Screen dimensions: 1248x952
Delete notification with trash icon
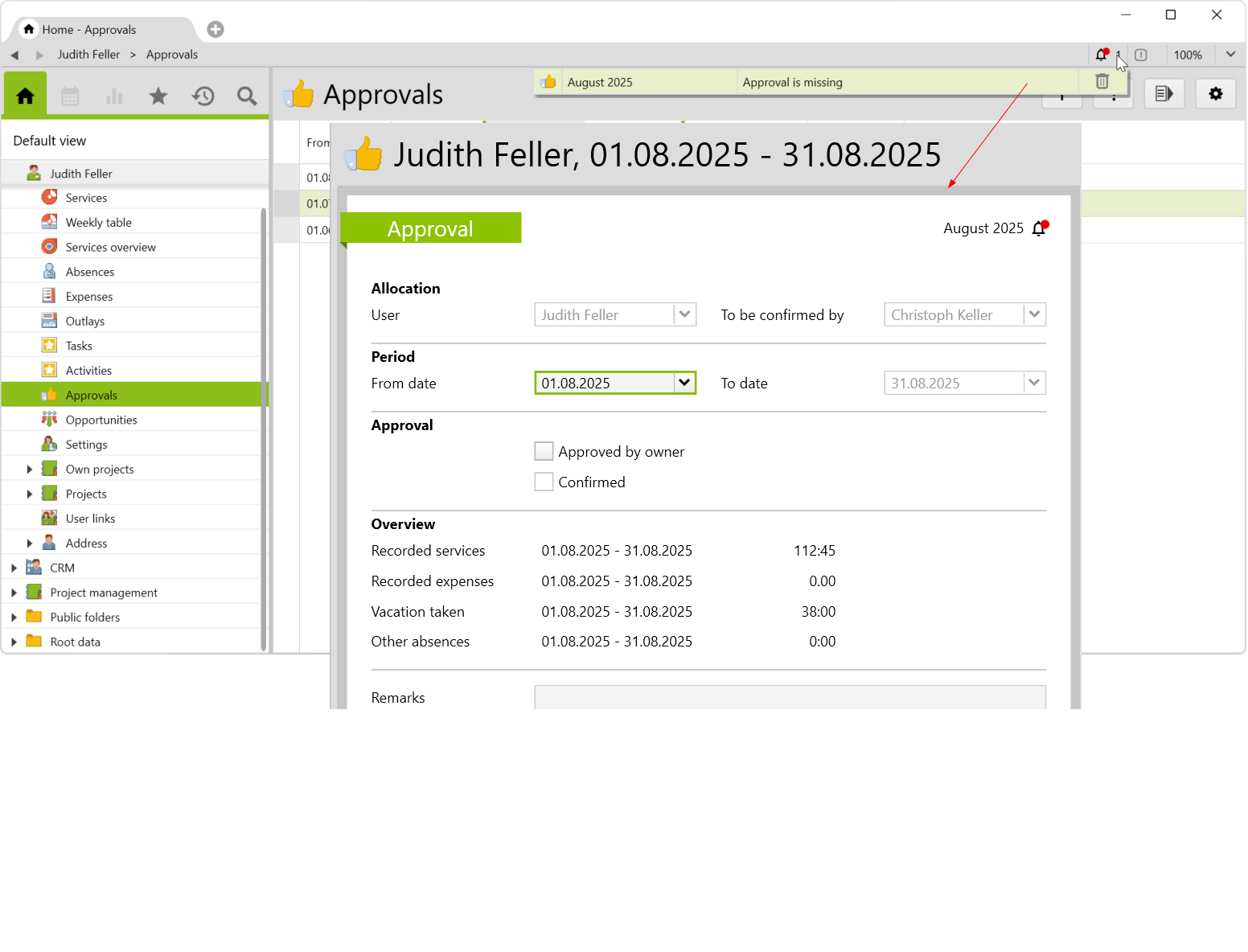point(1102,82)
